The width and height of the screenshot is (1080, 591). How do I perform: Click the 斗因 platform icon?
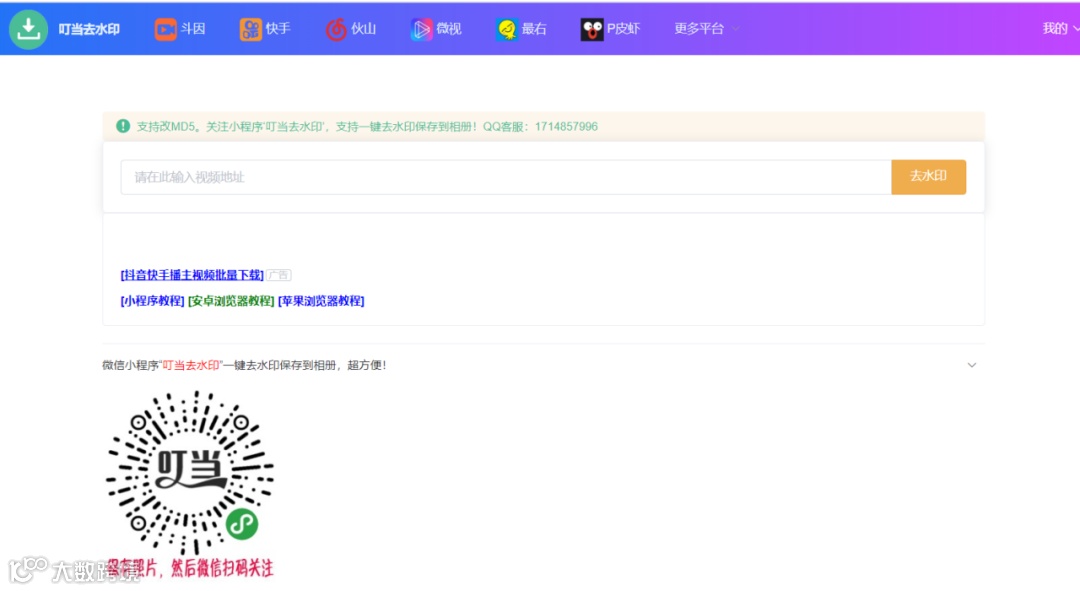[x=165, y=29]
